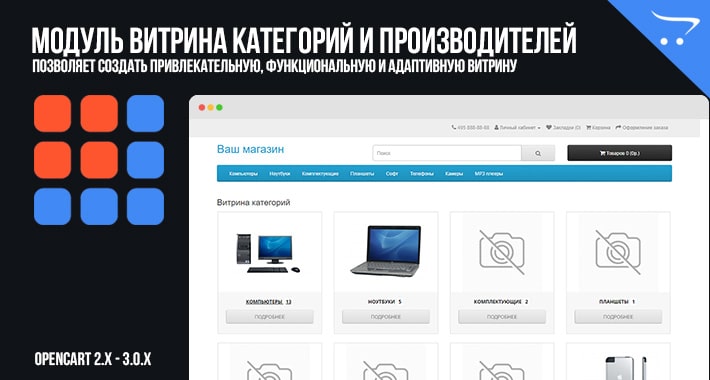Open wishlist via the heart Закладки link
Screen dimensions: 710x380
coord(563,128)
